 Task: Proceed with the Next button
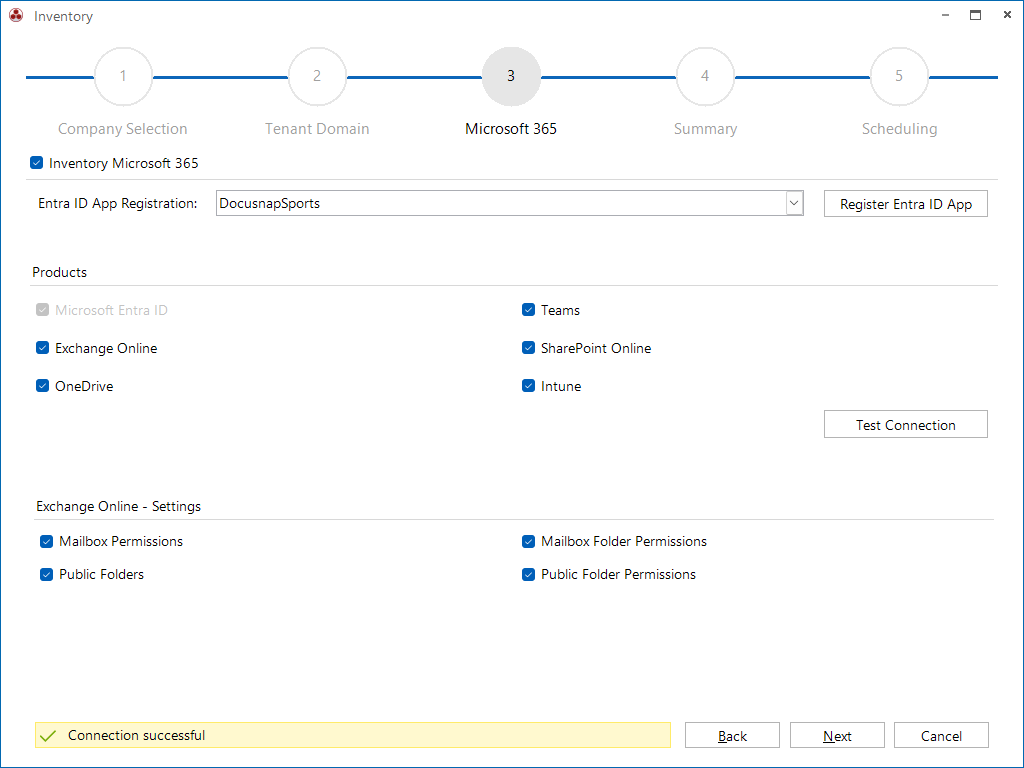click(837, 735)
